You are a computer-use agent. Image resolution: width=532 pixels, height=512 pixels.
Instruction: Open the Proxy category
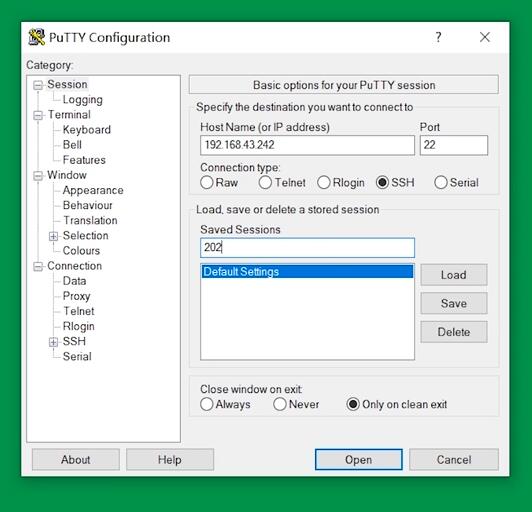(76, 296)
